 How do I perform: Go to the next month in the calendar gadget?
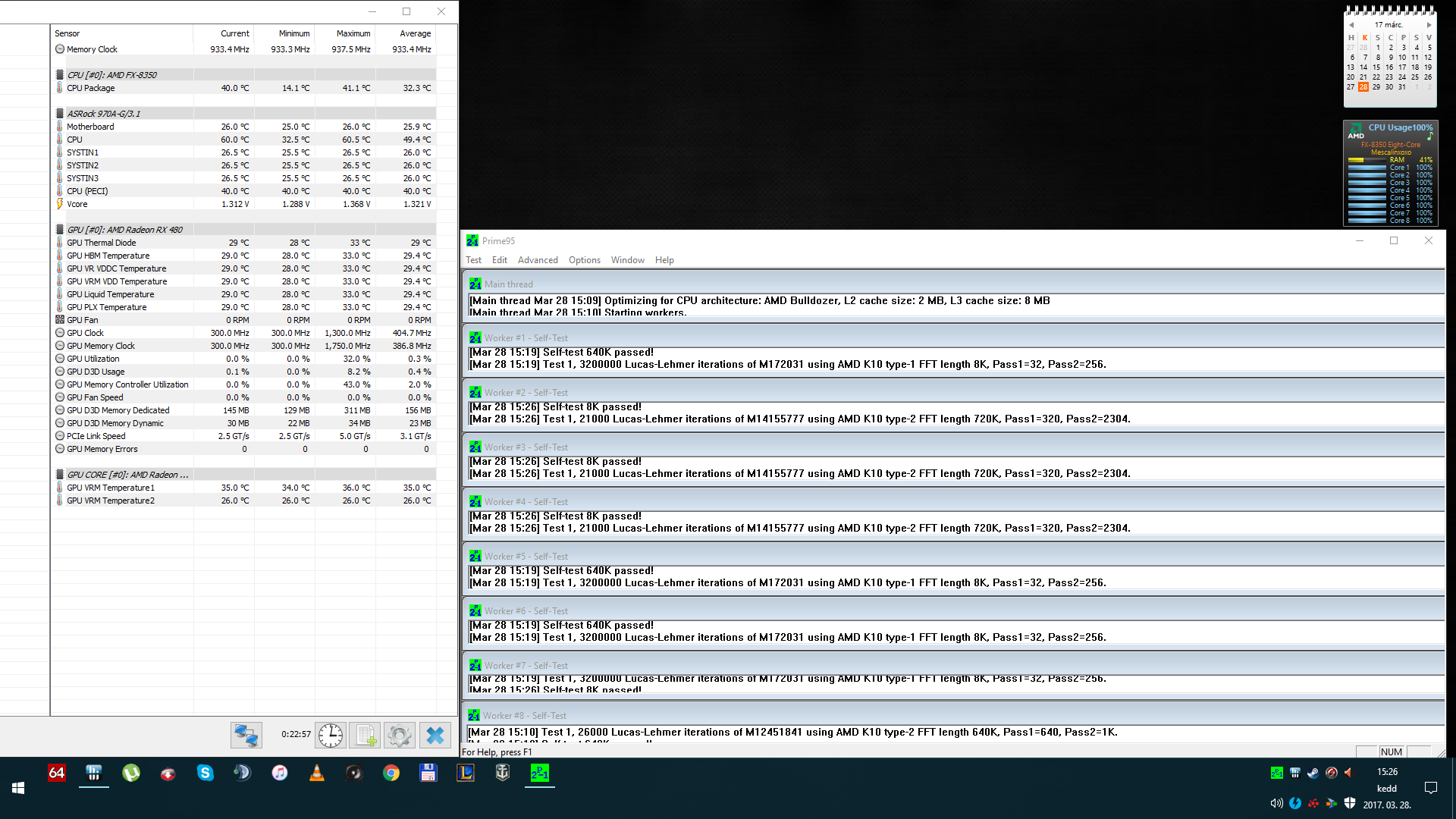point(1429,25)
